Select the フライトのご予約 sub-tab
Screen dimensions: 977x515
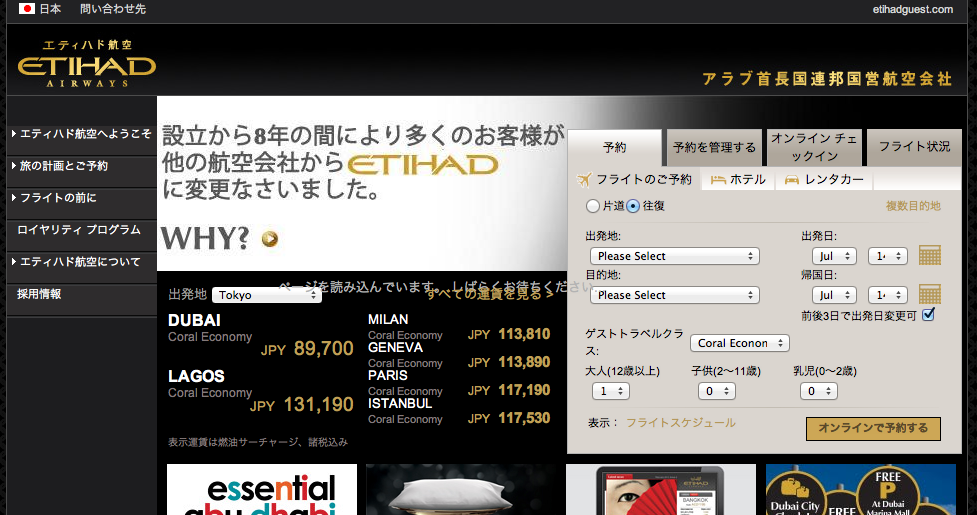click(x=634, y=180)
